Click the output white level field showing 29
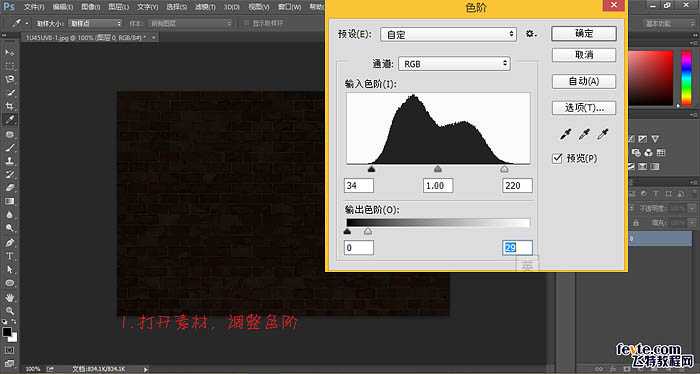The height and width of the screenshot is (374, 700). point(517,248)
